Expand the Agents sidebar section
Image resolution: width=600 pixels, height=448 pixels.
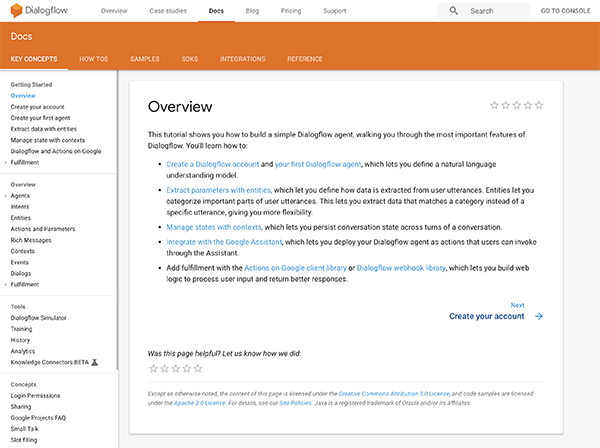(x=5, y=196)
